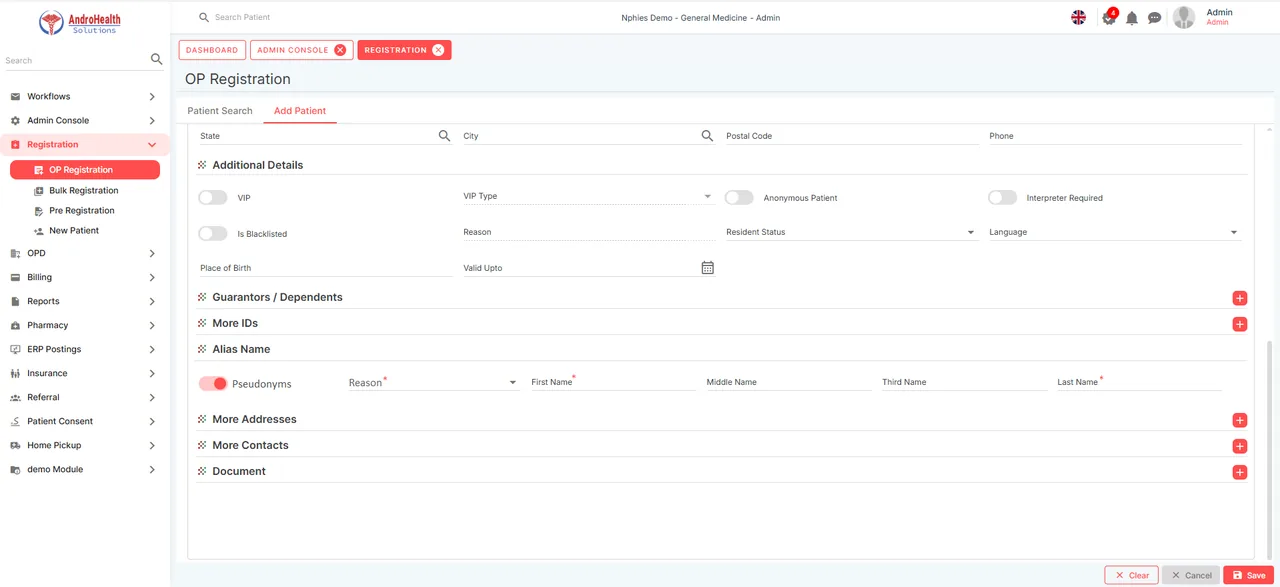1280x587 pixels.
Task: Click the language flag icon in header
Action: [1078, 17]
